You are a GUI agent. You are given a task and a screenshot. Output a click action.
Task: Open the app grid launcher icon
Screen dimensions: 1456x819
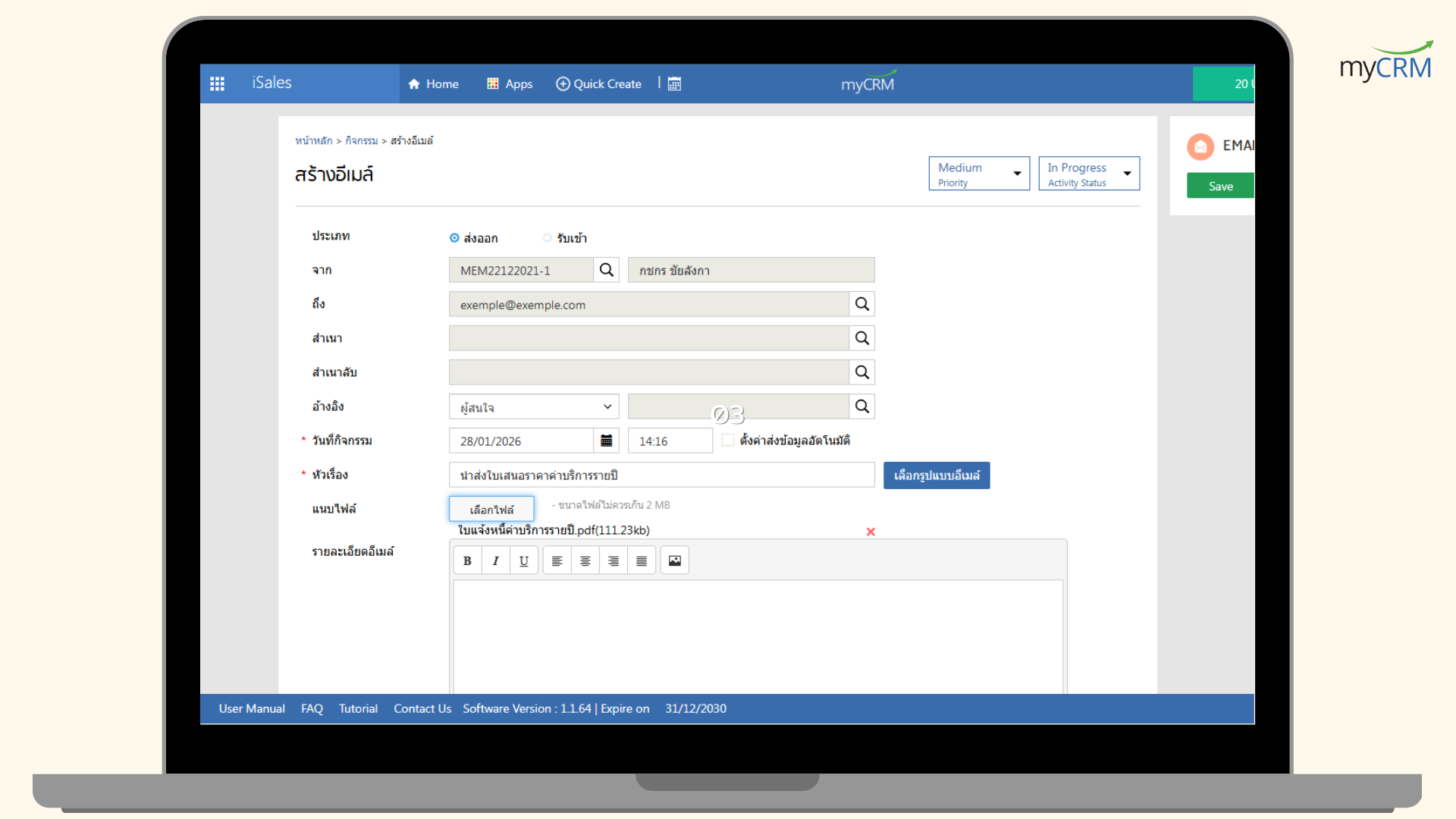click(217, 83)
